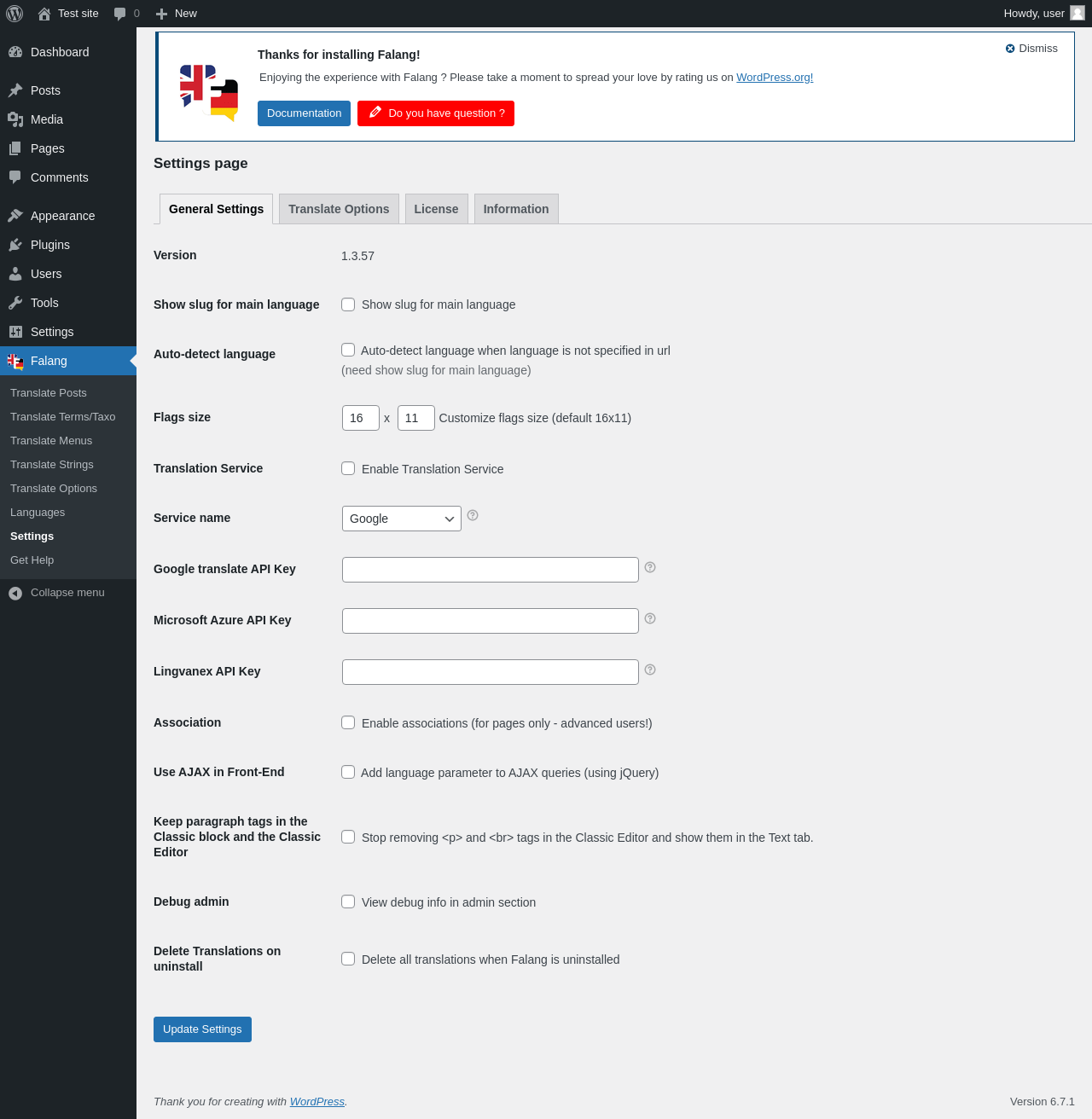Click the Tools wrench icon
The width and height of the screenshot is (1092, 1119).
[x=15, y=303]
